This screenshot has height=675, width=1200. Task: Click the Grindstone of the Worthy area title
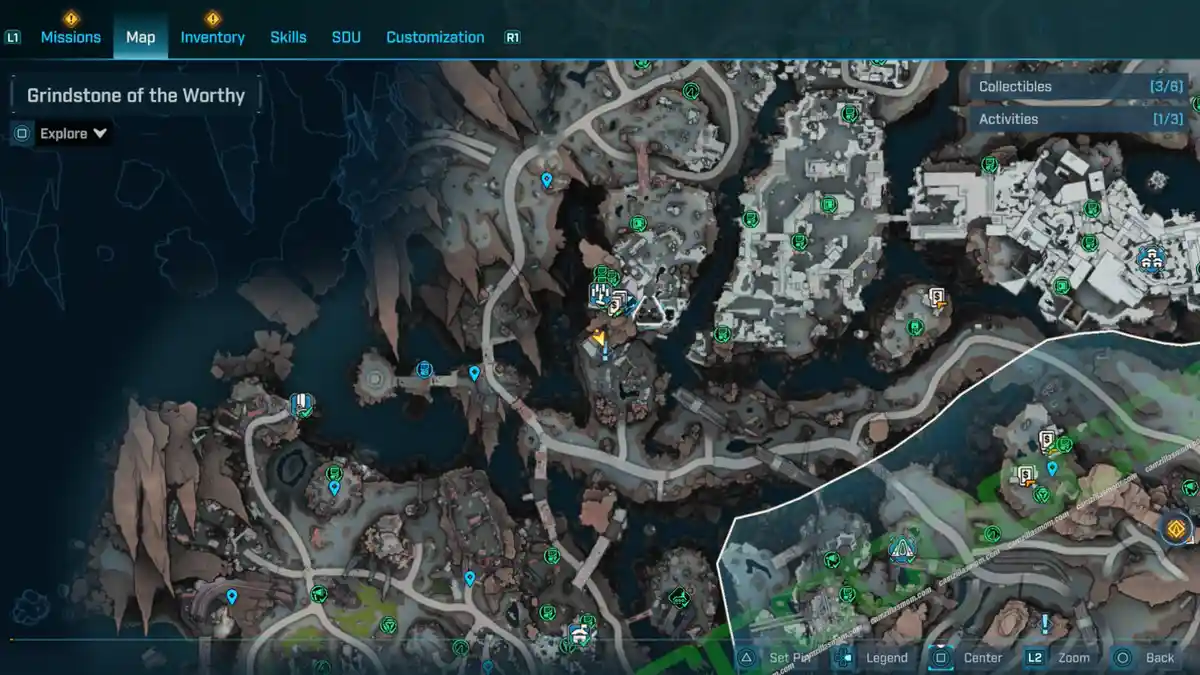tap(136, 96)
